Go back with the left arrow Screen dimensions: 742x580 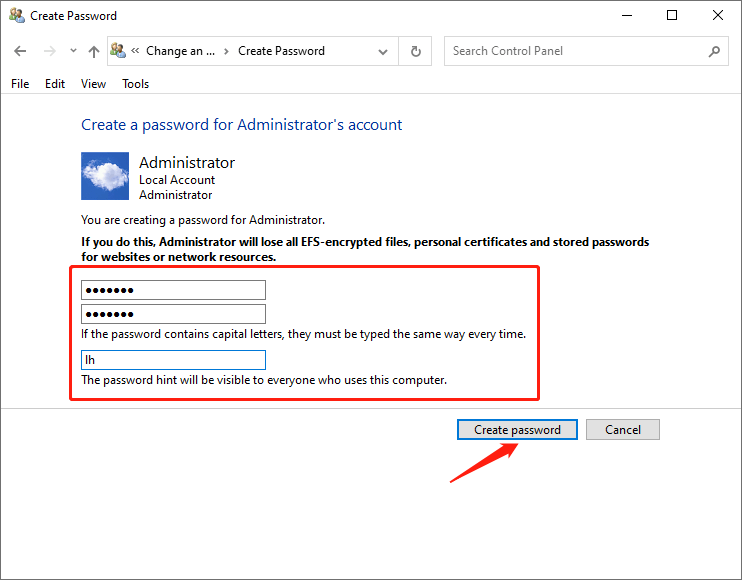[20, 51]
